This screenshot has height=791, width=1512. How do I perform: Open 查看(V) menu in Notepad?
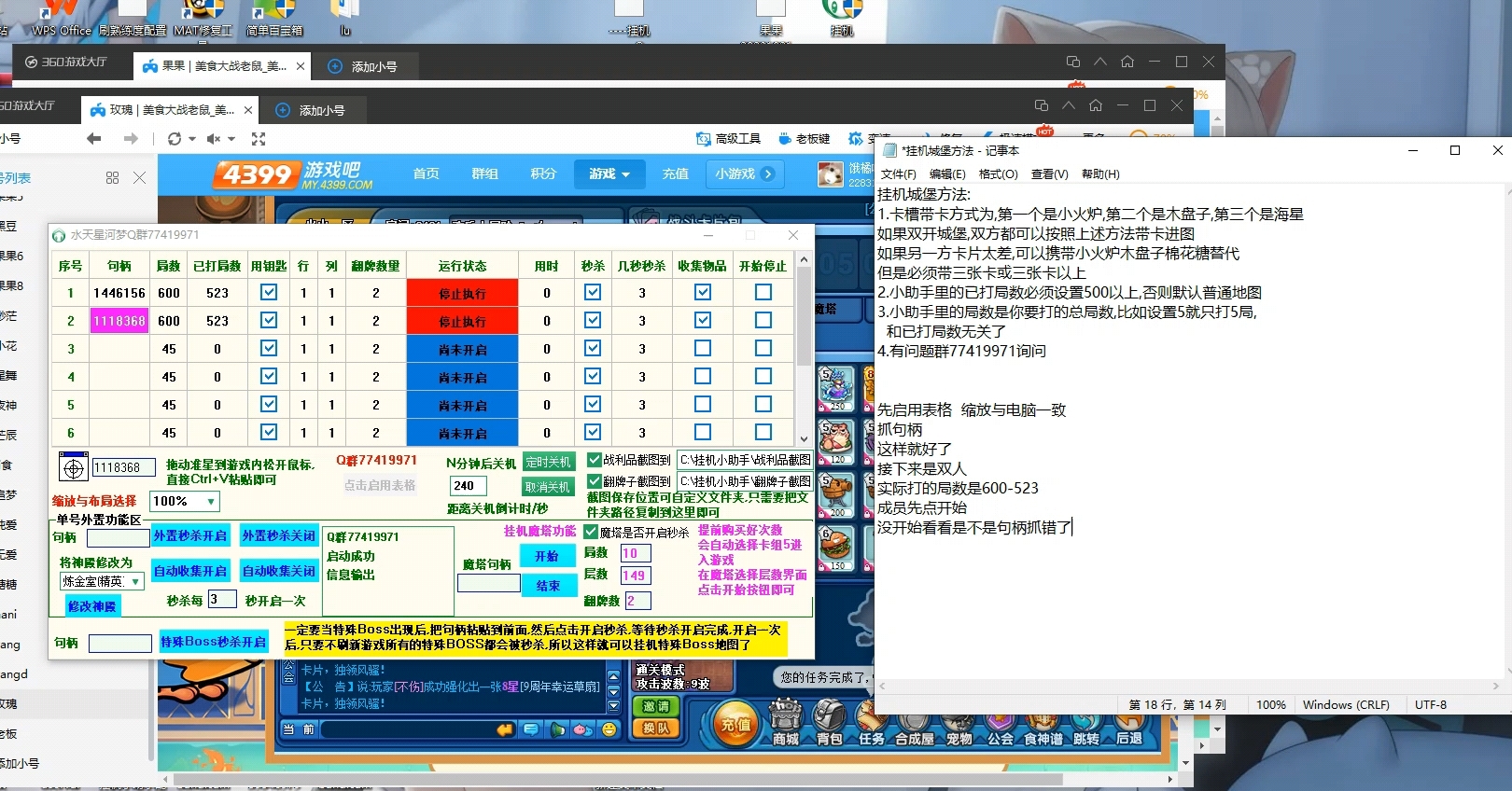coord(1049,174)
